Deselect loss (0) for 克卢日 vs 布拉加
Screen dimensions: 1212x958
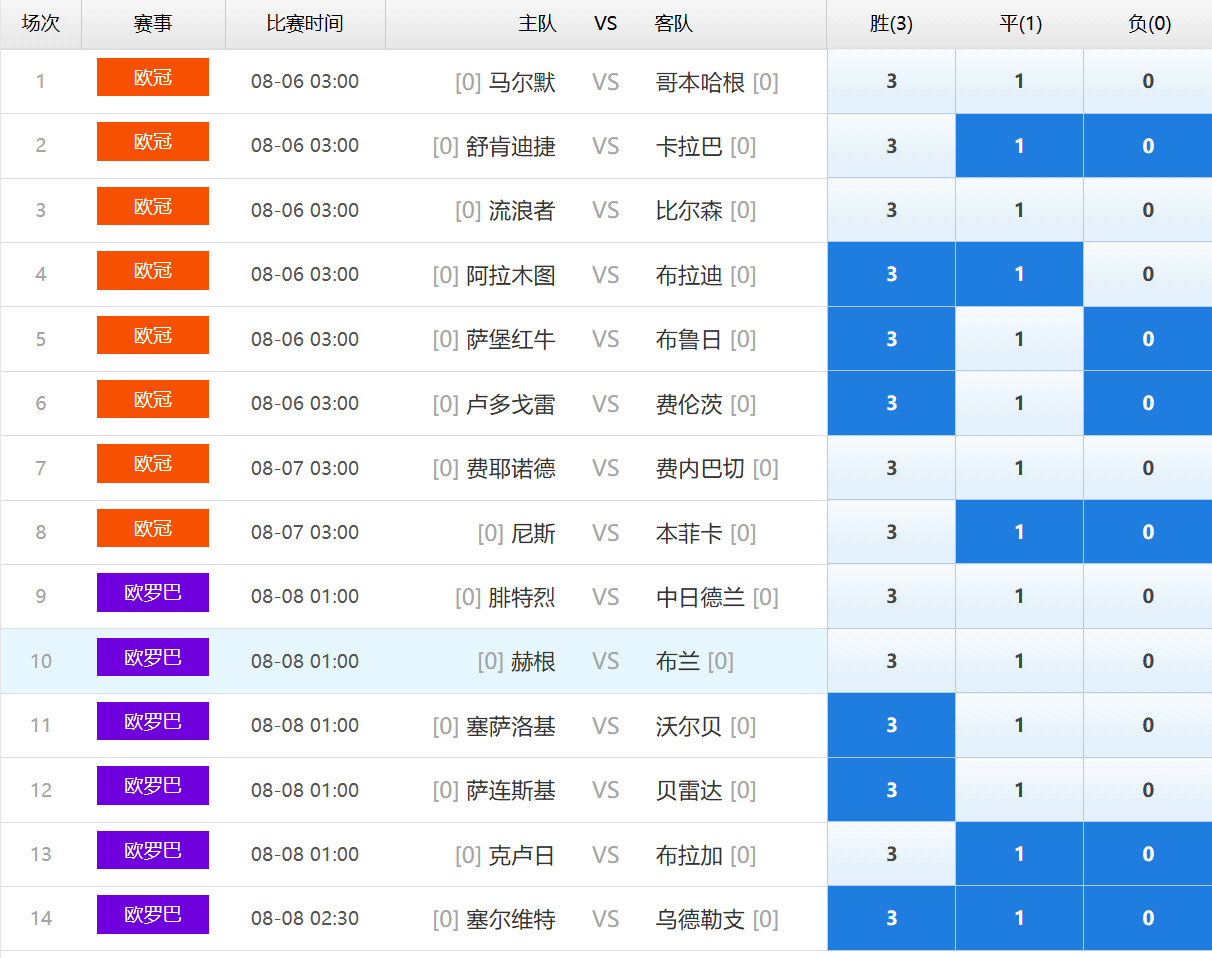(1148, 854)
